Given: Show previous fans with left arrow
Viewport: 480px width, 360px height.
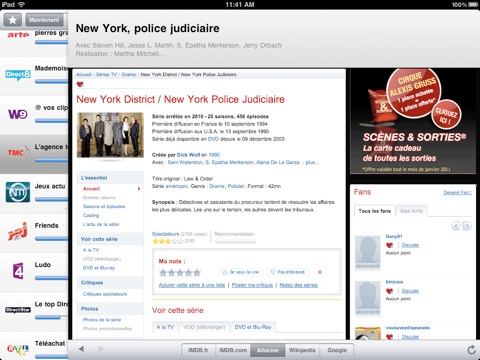Looking at the screenshot, I should point(455,226).
